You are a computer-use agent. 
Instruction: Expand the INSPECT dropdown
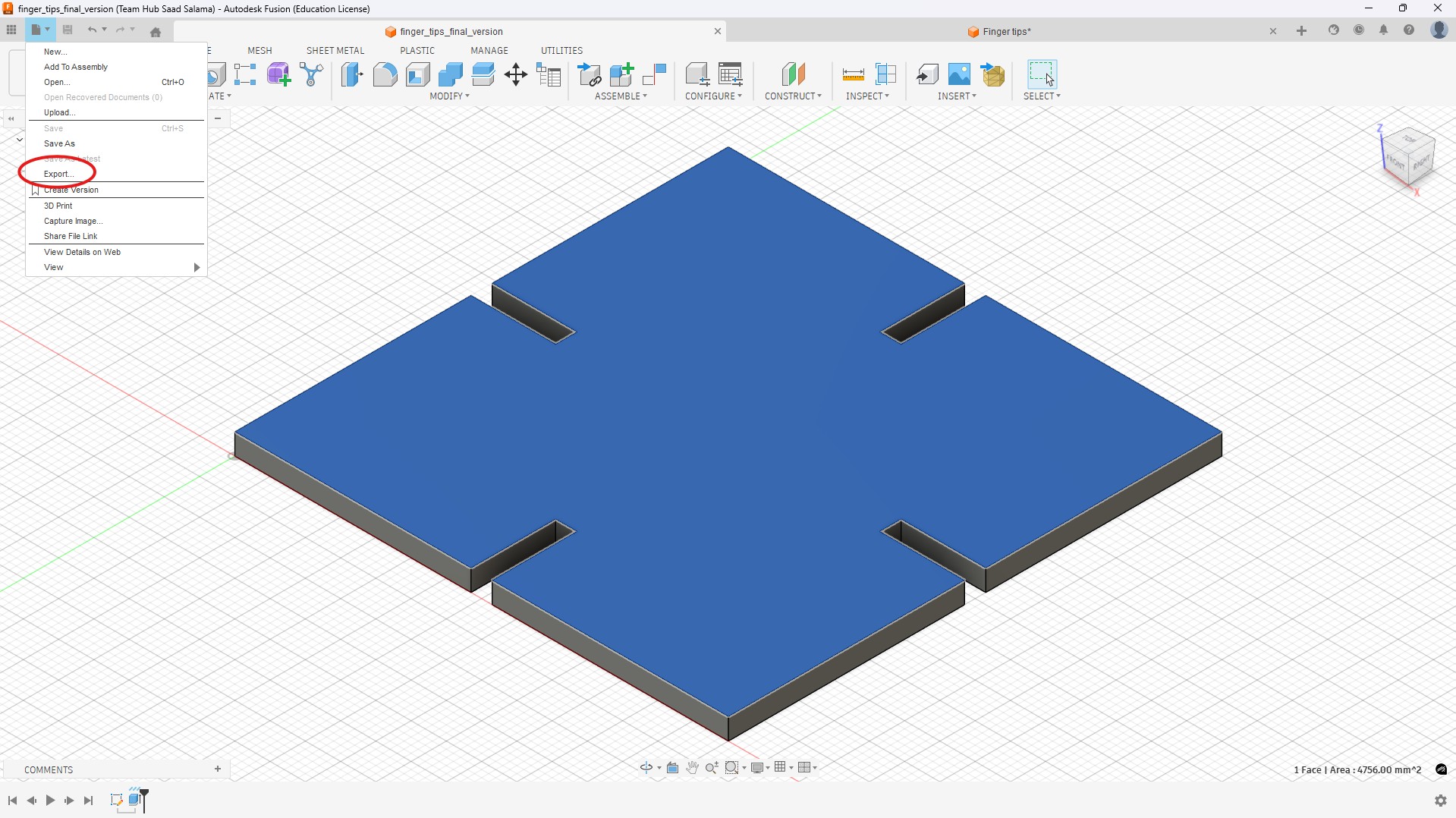point(867,96)
